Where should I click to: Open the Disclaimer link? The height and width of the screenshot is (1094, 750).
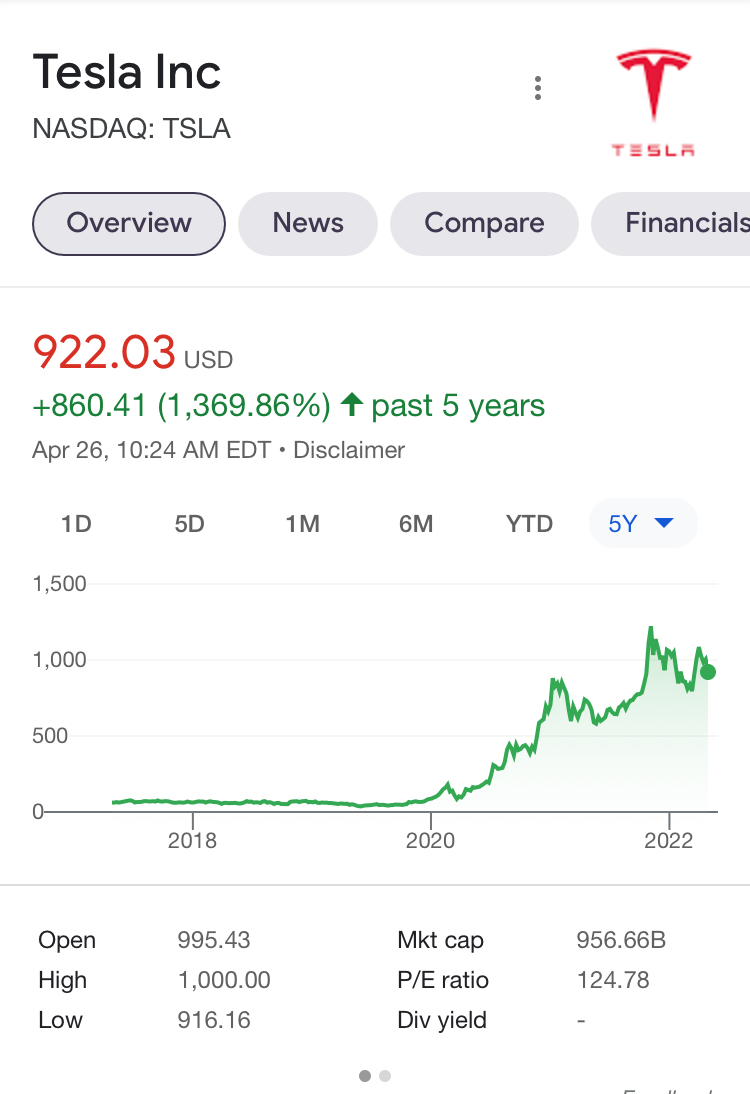349,450
